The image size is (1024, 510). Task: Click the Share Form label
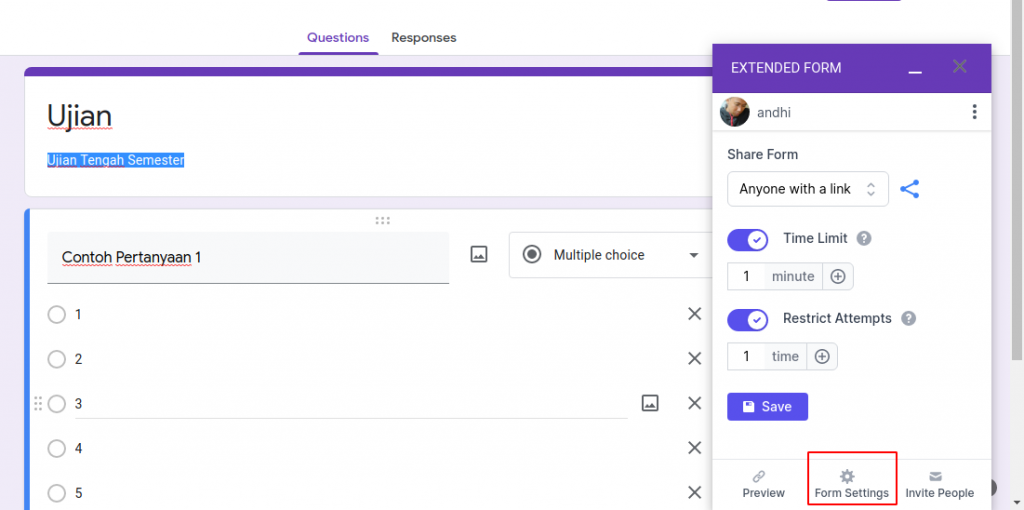point(763,155)
